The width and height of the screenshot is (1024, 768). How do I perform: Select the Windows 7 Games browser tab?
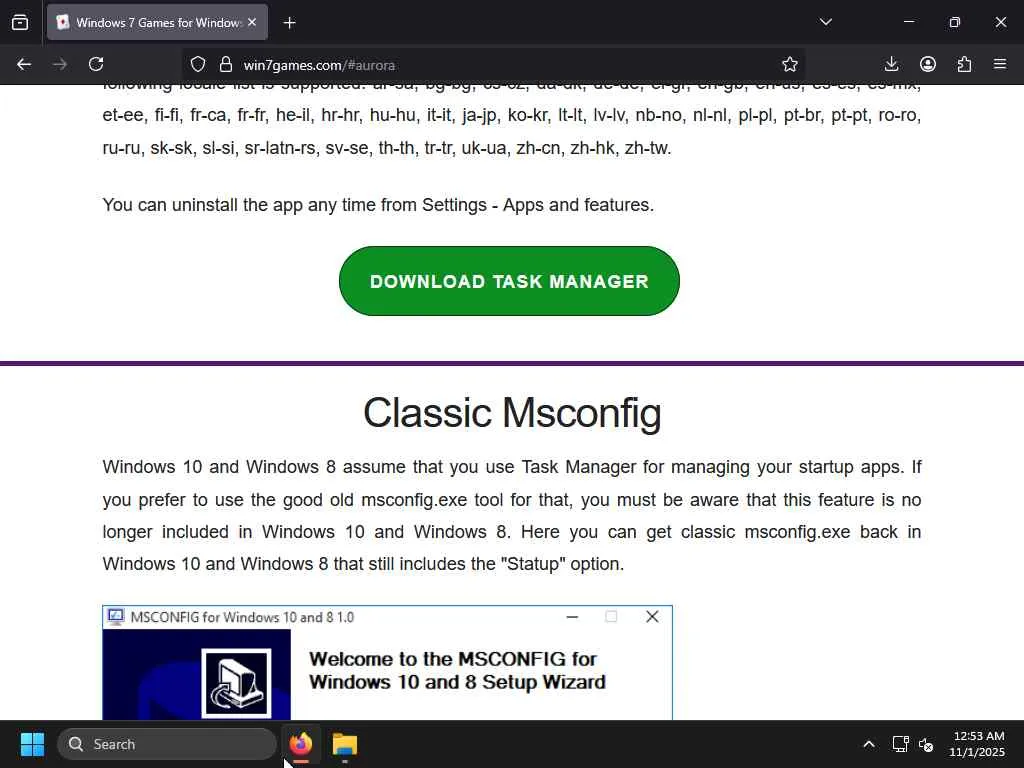(157, 22)
